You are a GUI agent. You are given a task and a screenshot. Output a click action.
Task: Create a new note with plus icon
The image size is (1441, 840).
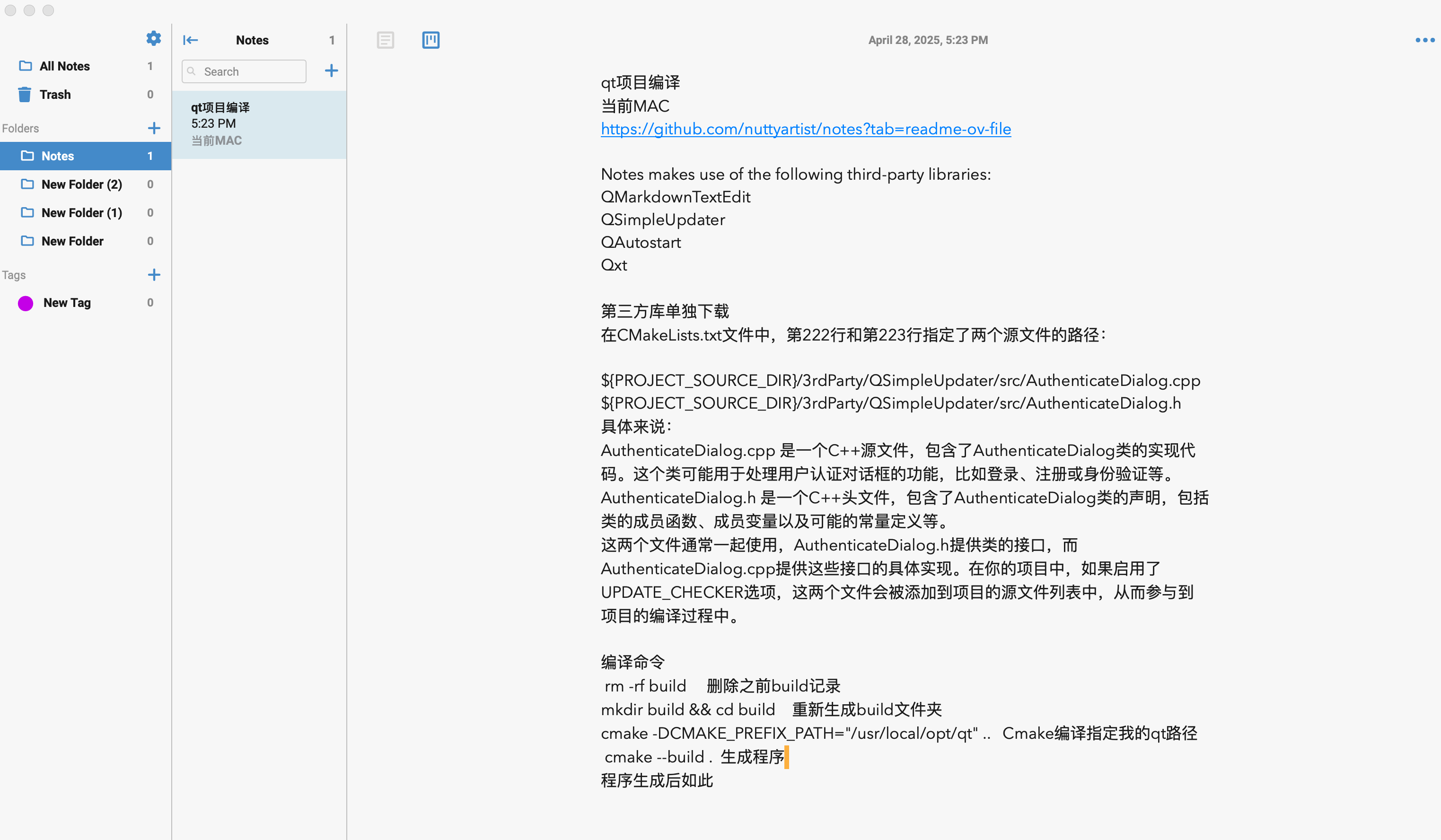coord(331,71)
